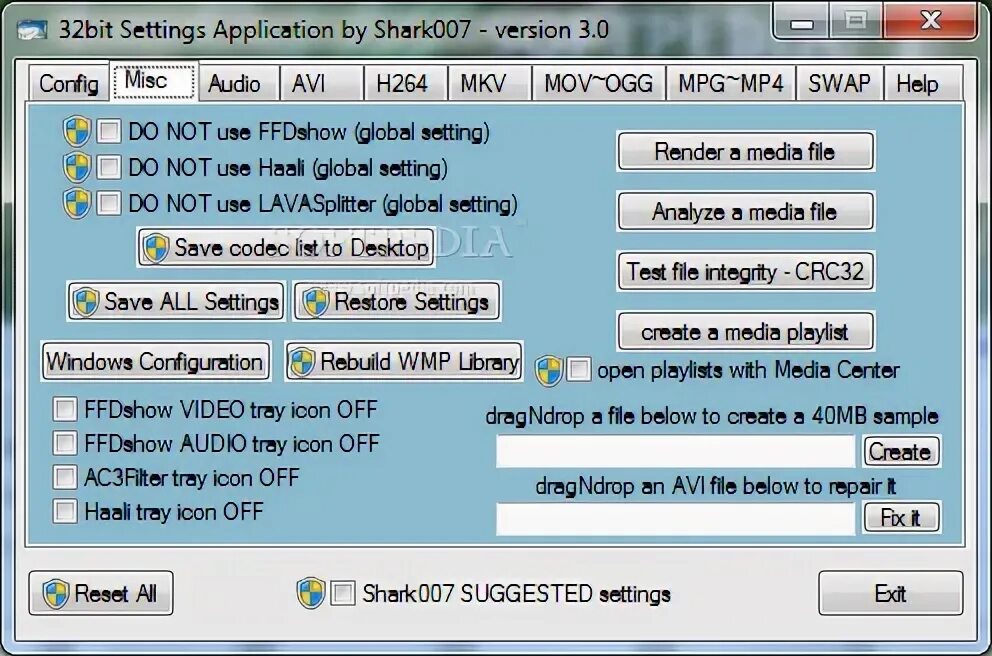This screenshot has height=656, width=992.
Task: Select the SWAP tab
Action: coord(839,84)
